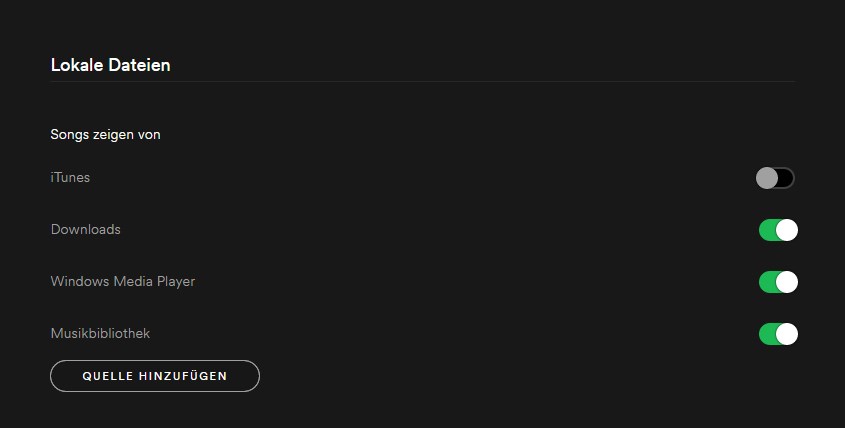Click the white knob of the Downloads switch
The width and height of the screenshot is (845, 428).
coord(787,230)
